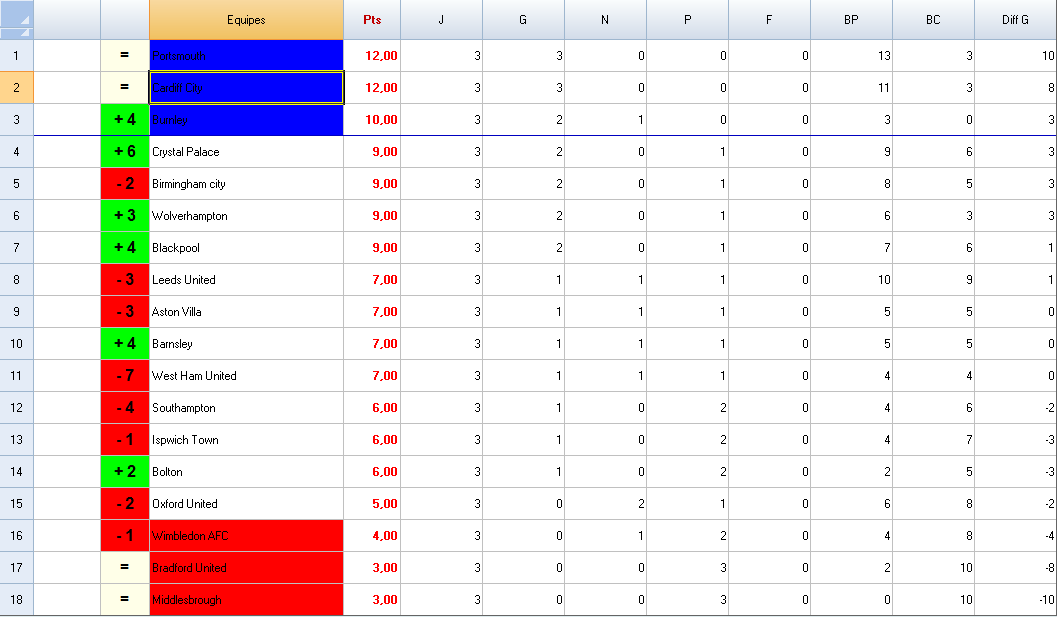Select the Portsmouth team cell
The width and height of the screenshot is (1057, 617).
pyautogui.click(x=246, y=55)
